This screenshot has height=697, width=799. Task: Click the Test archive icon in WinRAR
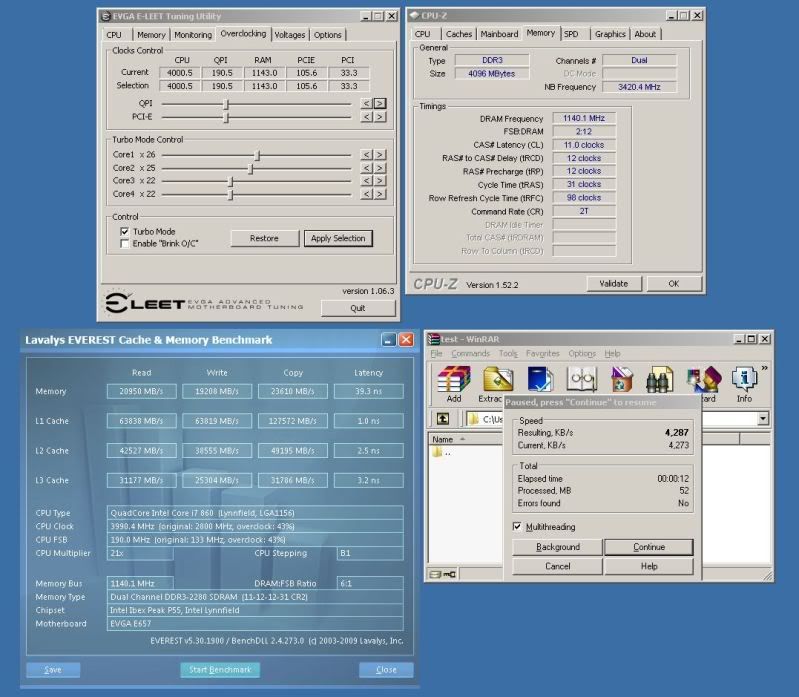[x=540, y=379]
